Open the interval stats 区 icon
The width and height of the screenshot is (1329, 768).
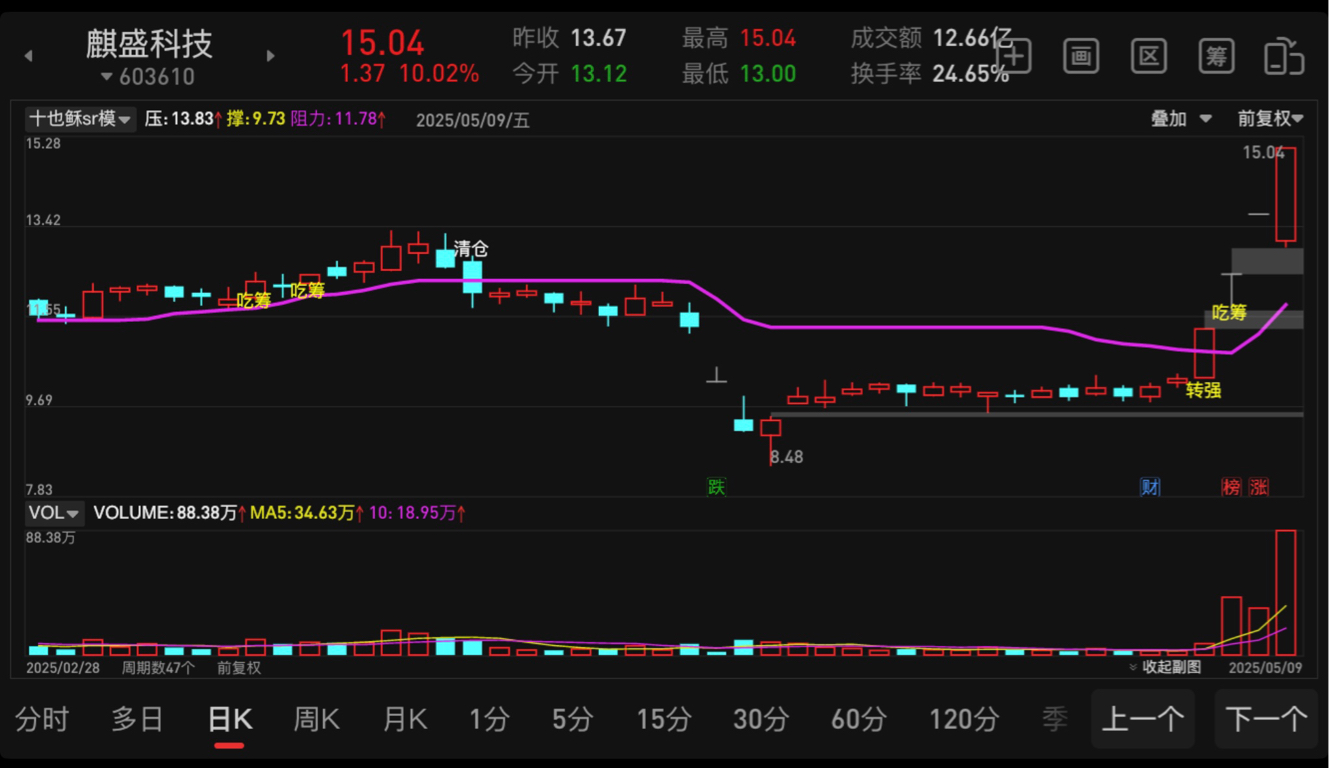pyautogui.click(x=1149, y=56)
